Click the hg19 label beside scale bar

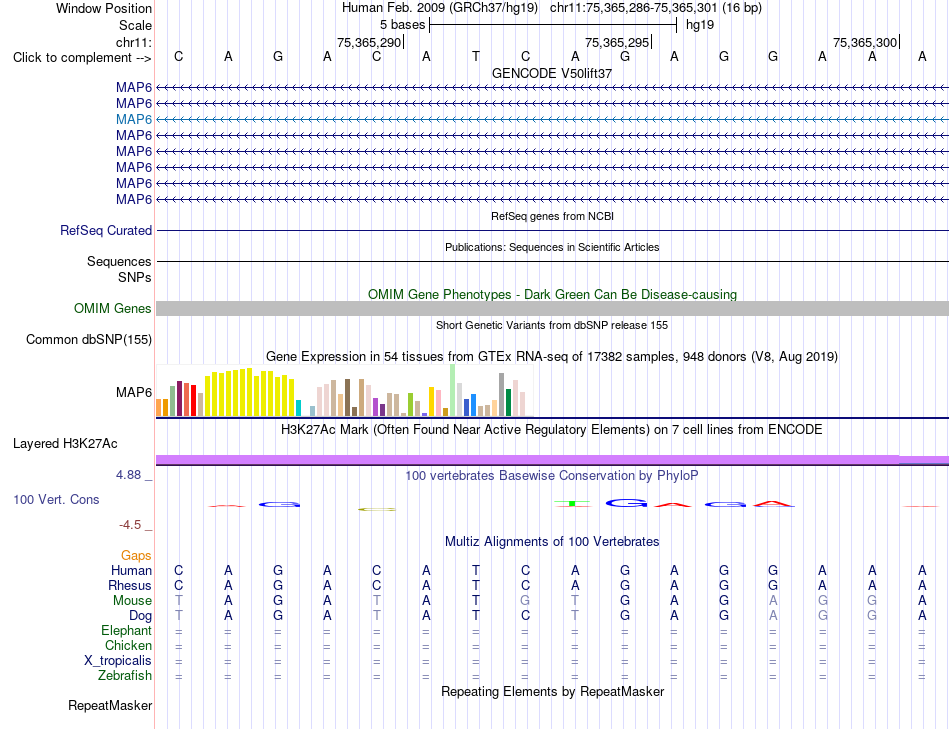pyautogui.click(x=700, y=25)
